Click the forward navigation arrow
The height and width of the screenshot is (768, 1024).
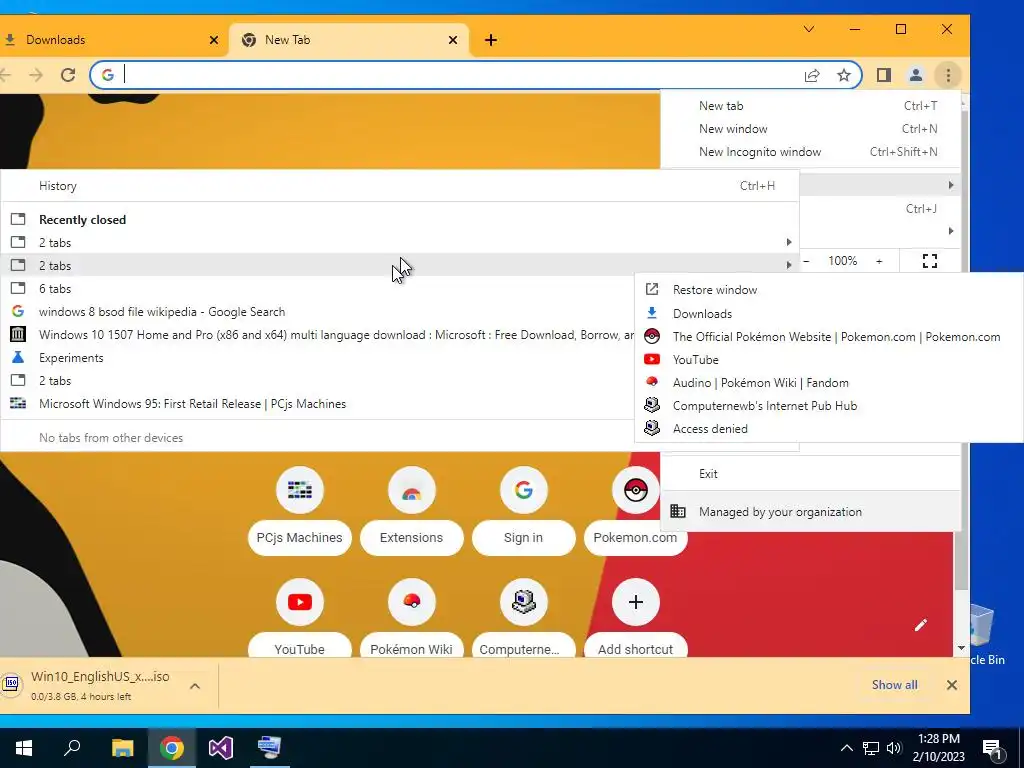coord(36,75)
